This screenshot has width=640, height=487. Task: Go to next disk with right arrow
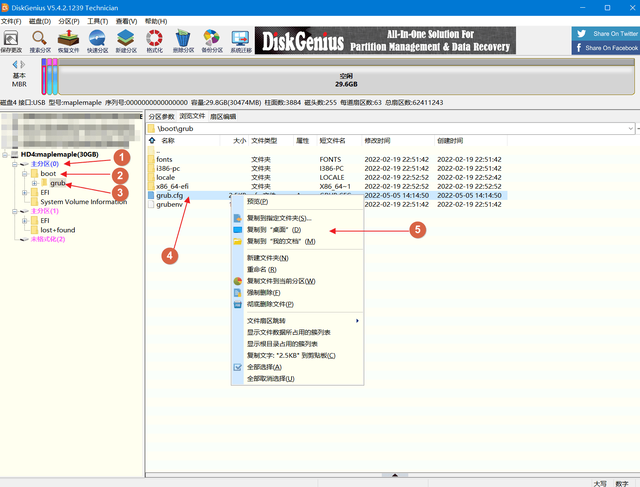(x=23, y=64)
